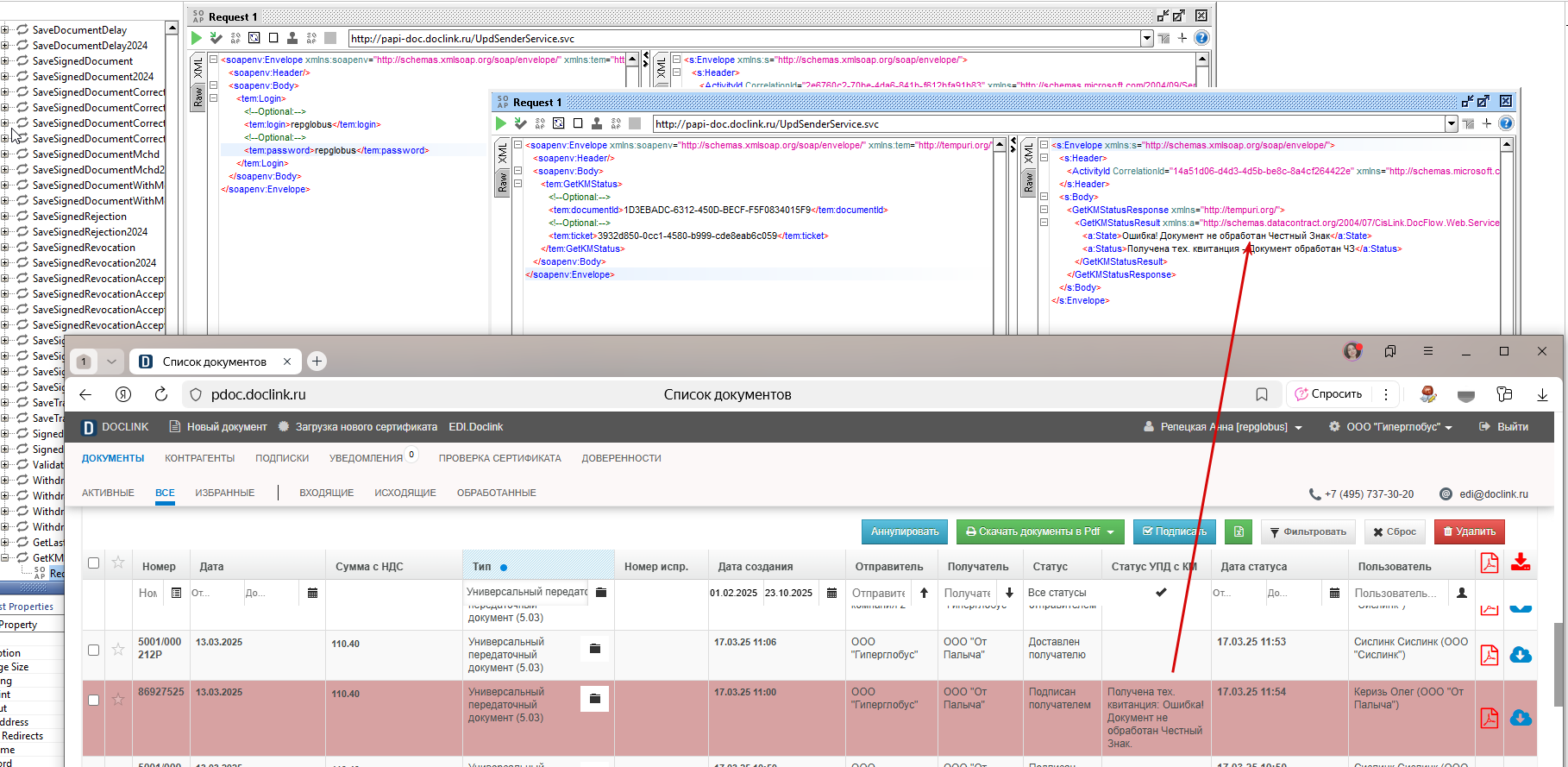The image size is (1568, 767).
Task: Show the ВХОДЯЩИЕ documents tab
Action: coord(326,493)
